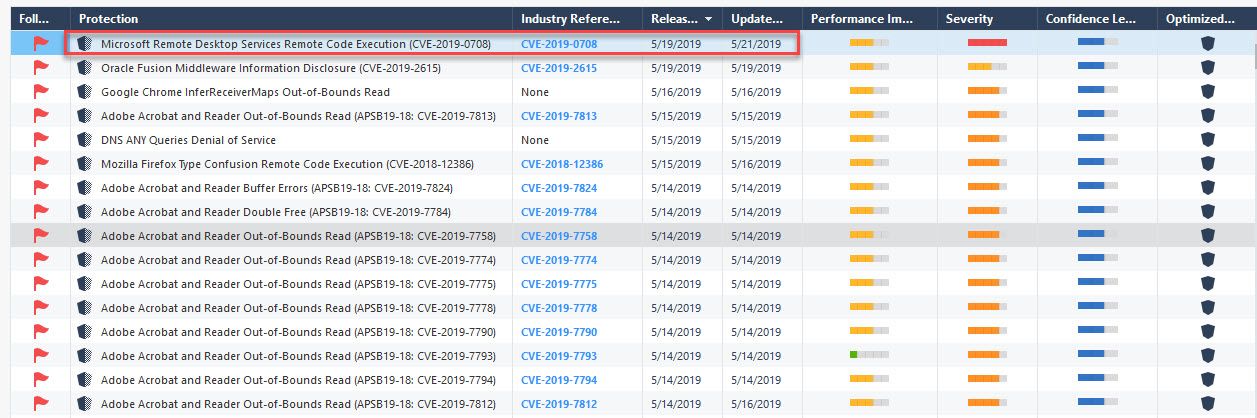Click Optimized shield icon for DNS ANY Queries

(1207, 140)
